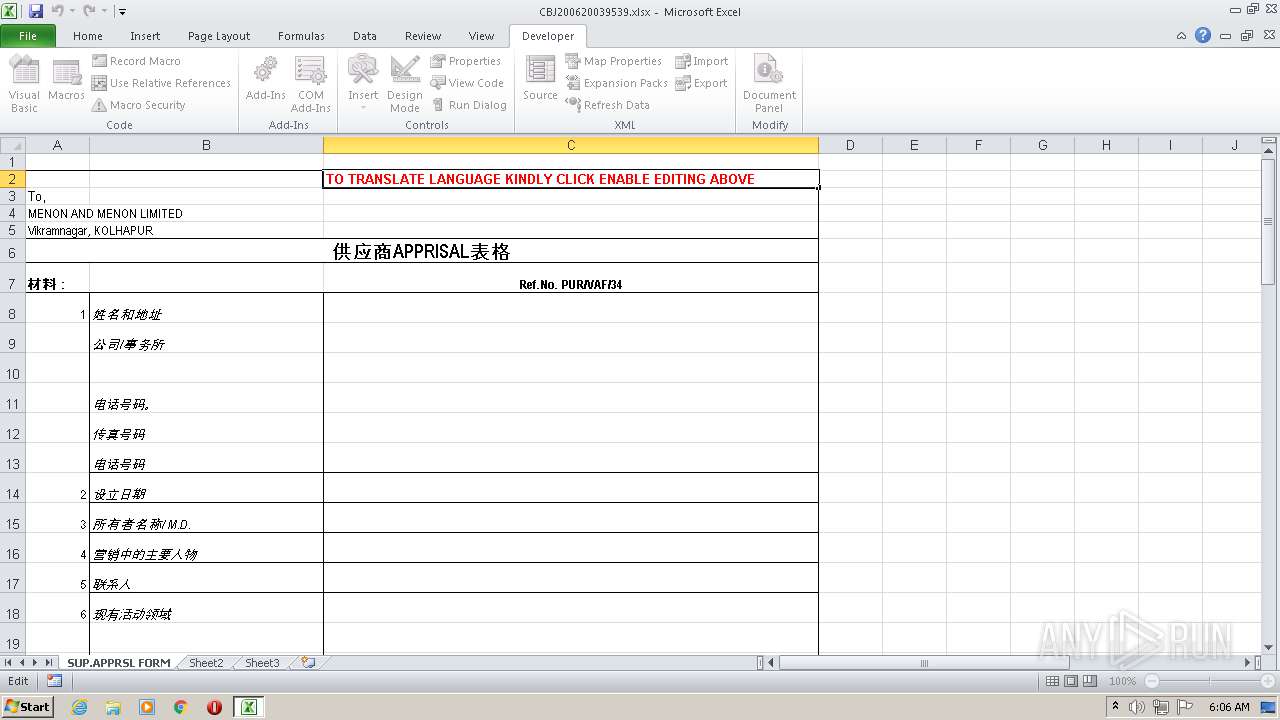Open Macro Security settings
Image resolution: width=1280 pixels, height=720 pixels.
coord(139,105)
